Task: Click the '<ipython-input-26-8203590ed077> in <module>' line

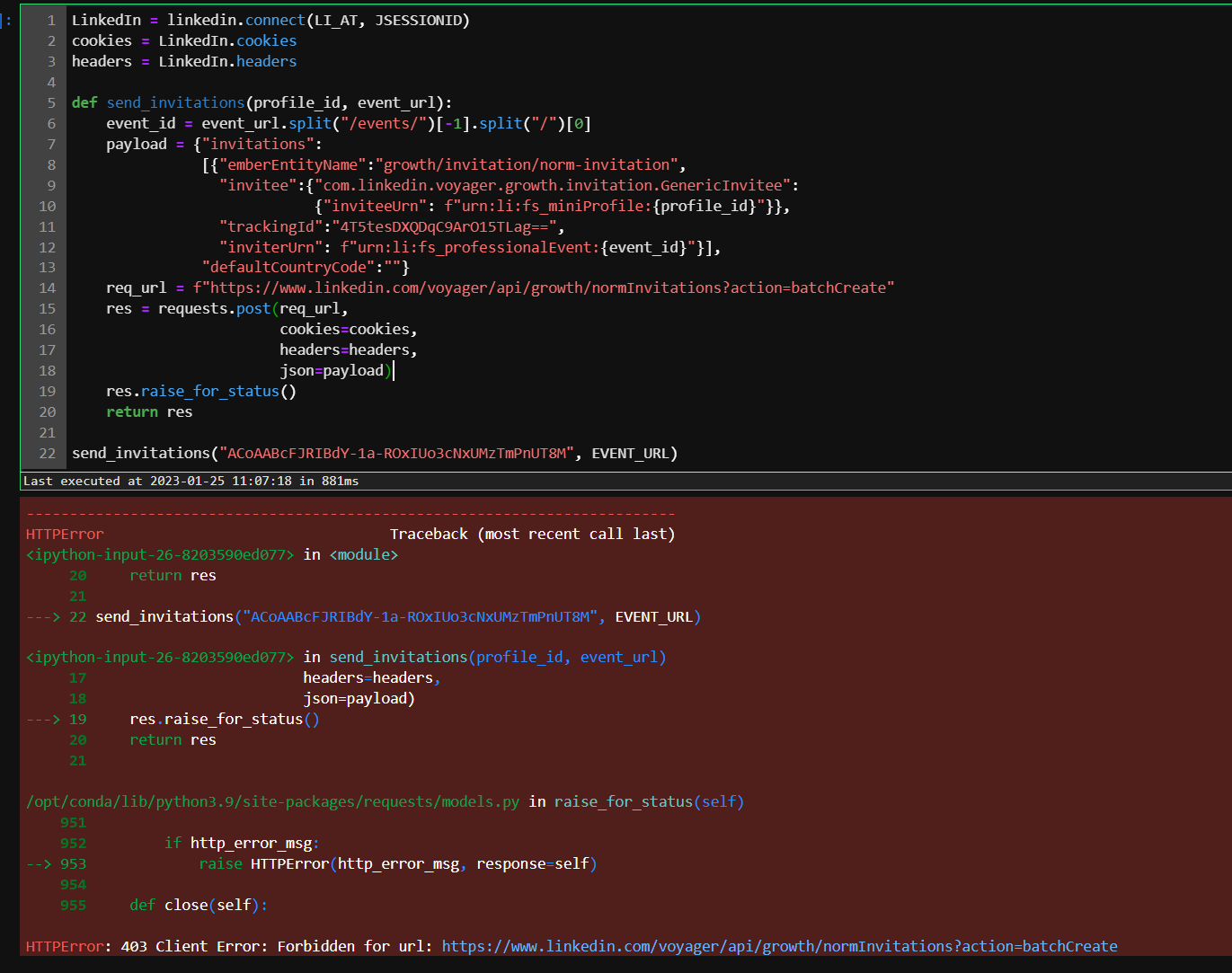Action: [212, 554]
